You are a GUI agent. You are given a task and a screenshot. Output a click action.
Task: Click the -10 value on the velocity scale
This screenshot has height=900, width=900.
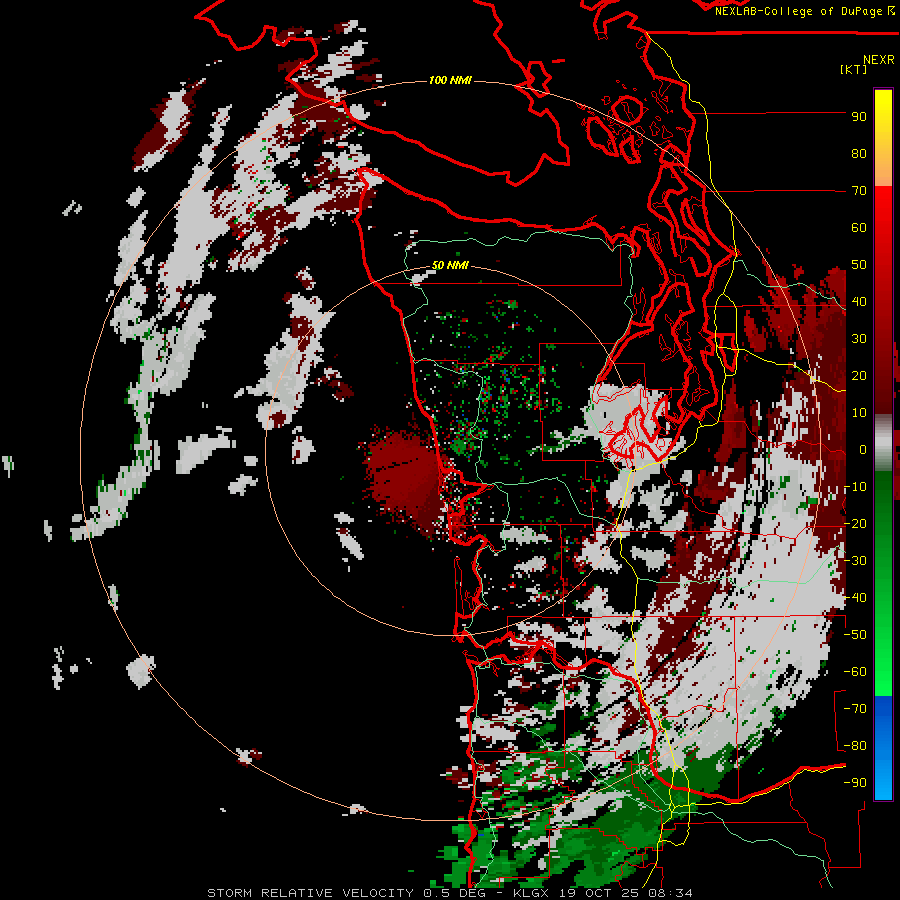point(855,487)
